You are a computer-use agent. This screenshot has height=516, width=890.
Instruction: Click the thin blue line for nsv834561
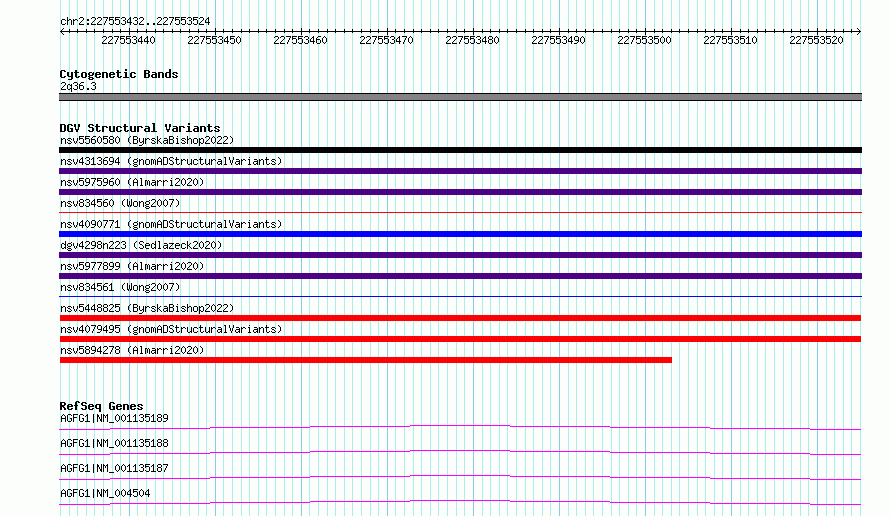click(460, 296)
